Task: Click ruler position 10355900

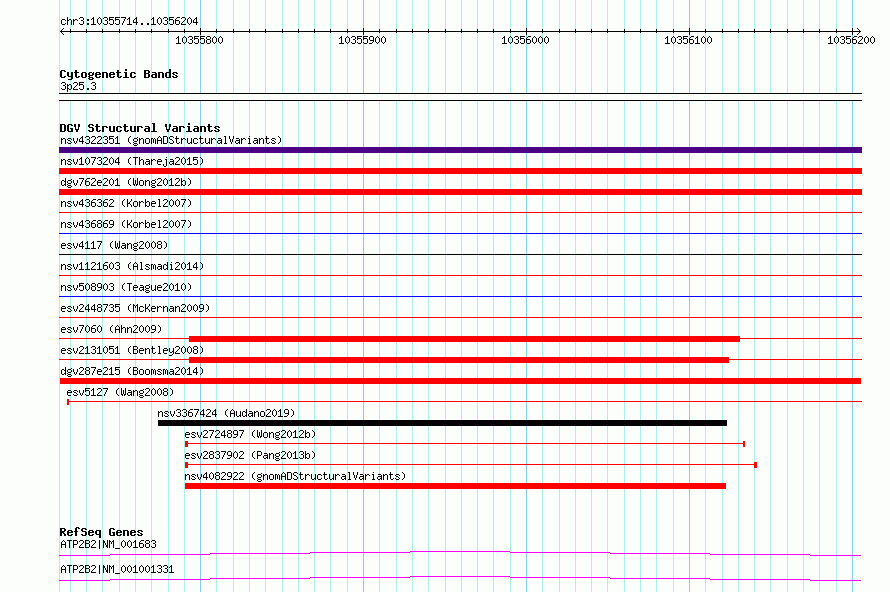Action: click(x=362, y=40)
